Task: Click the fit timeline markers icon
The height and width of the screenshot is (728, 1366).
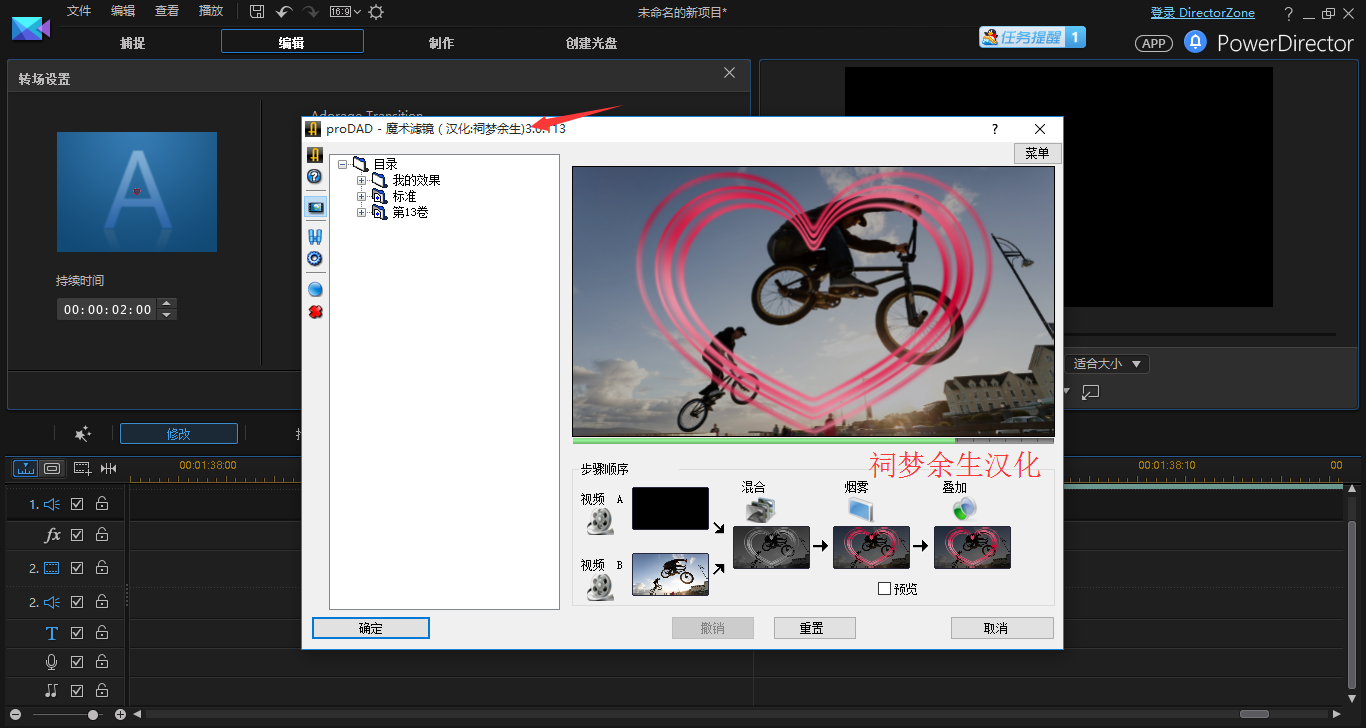Action: coord(108,468)
